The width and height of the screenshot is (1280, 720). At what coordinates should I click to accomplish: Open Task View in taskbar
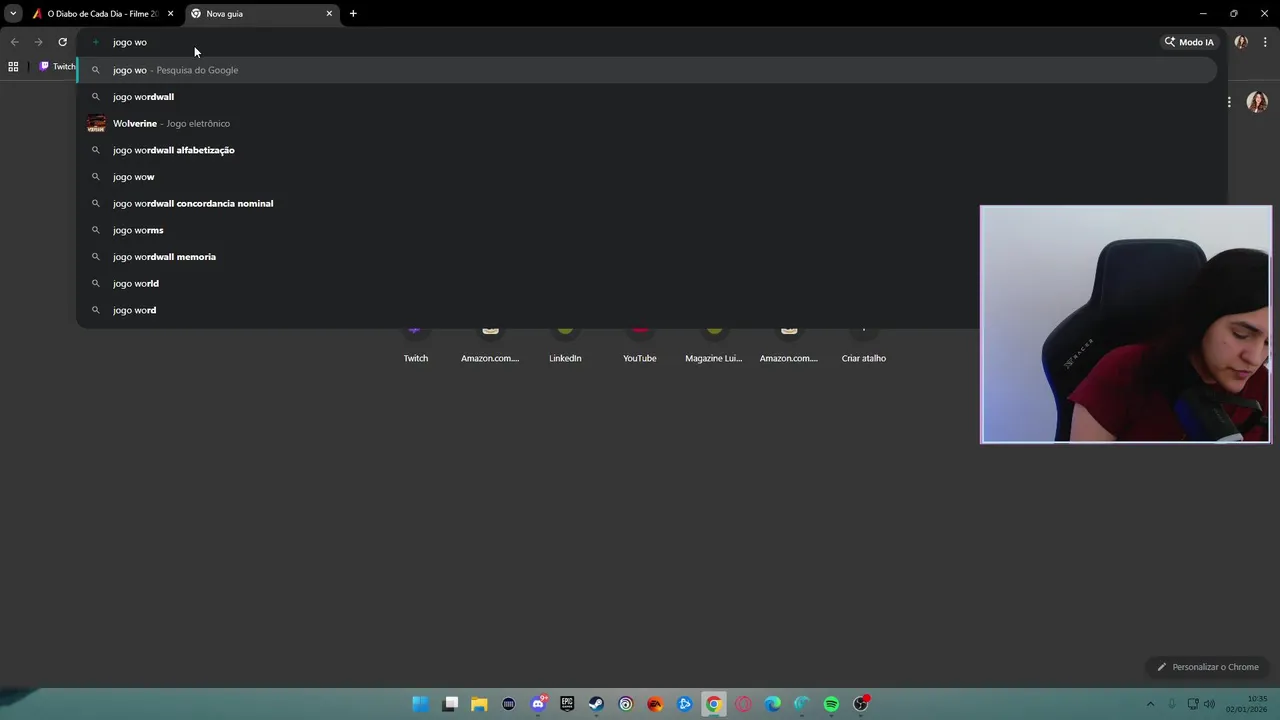[450, 704]
